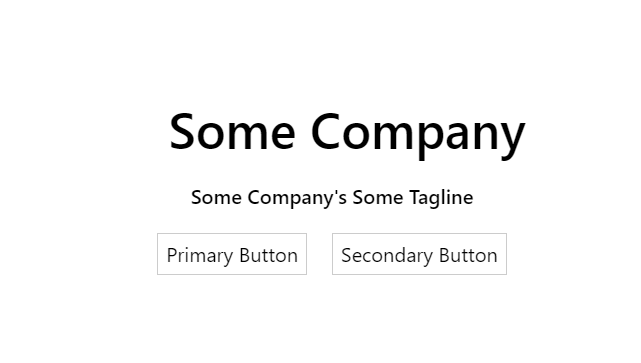Click the Primary Button
The image size is (641, 363).
coord(232,254)
